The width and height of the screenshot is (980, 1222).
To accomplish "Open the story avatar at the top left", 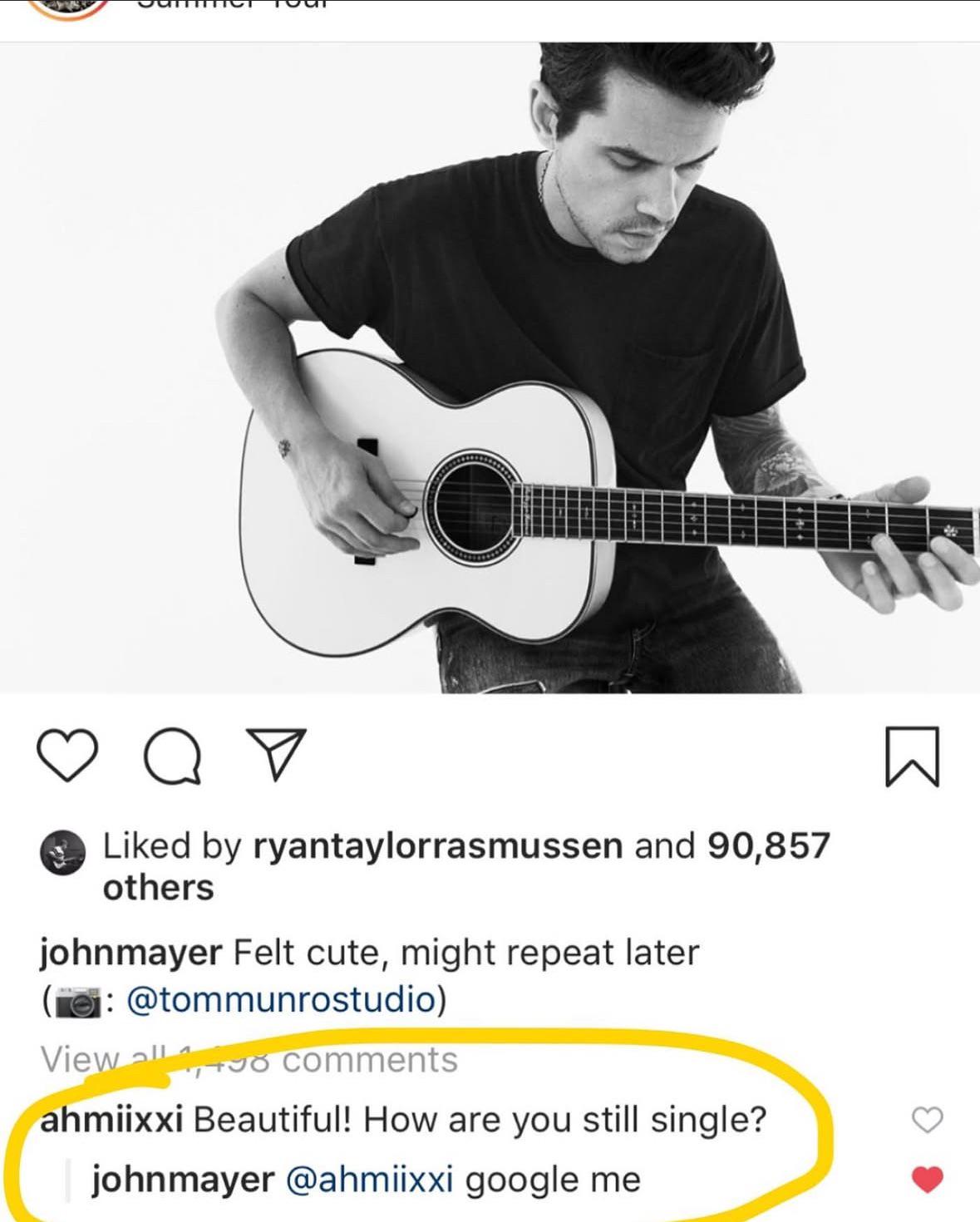I will [x=68, y=8].
